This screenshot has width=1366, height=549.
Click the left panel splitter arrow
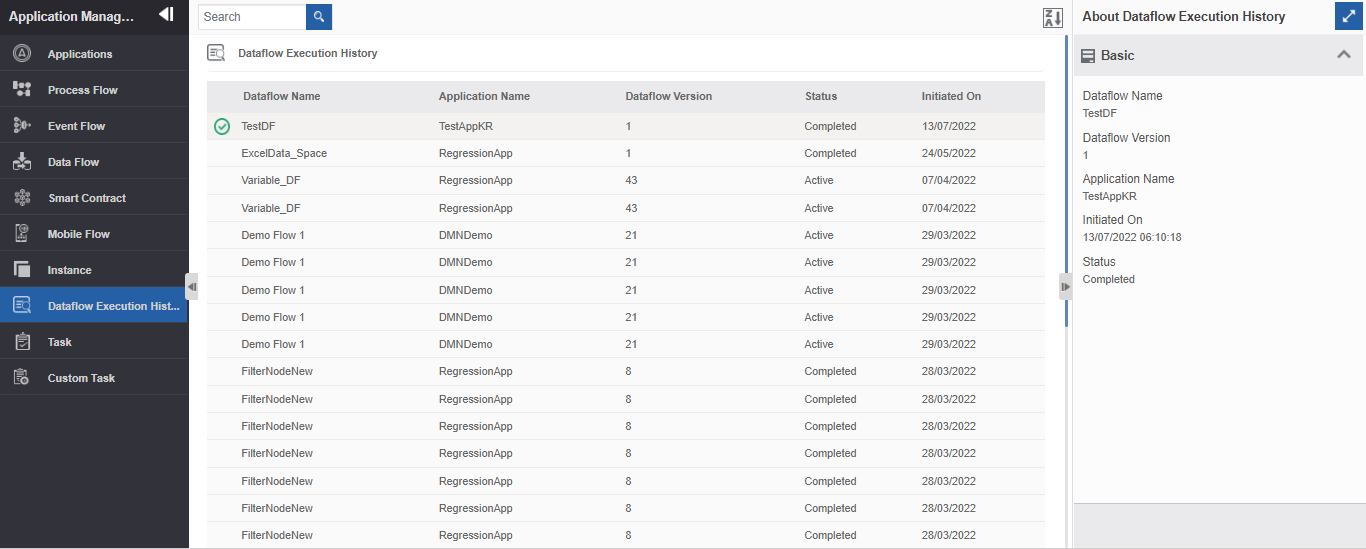[x=192, y=286]
